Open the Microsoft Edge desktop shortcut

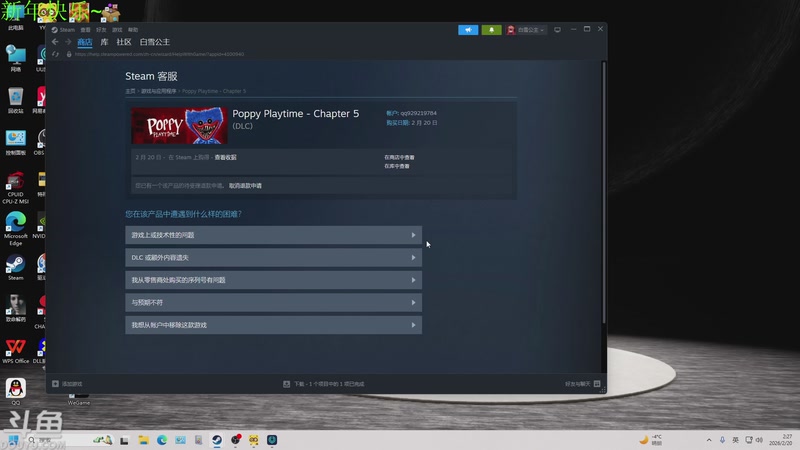[x=15, y=229]
